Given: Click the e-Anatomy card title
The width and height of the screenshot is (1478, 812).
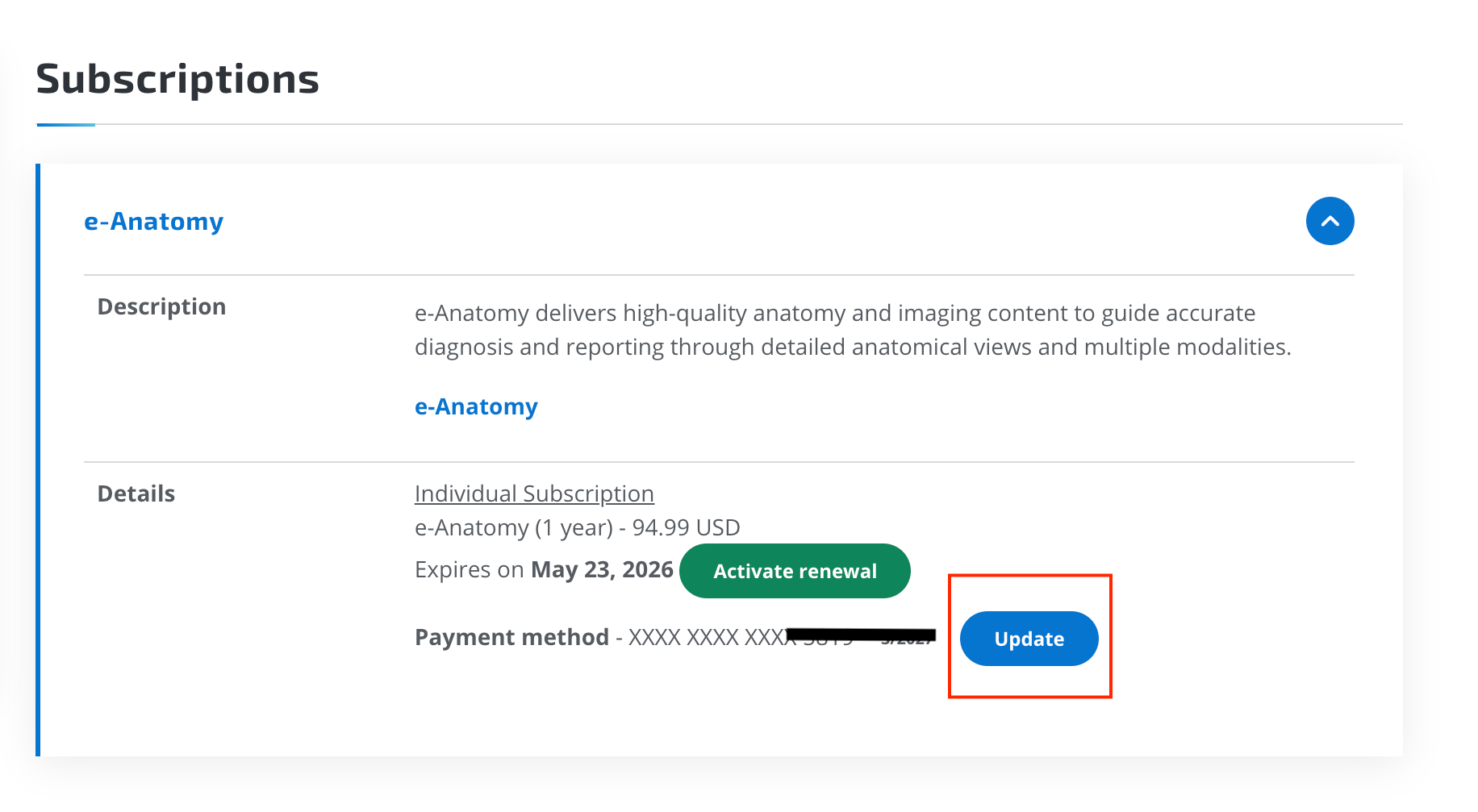Looking at the screenshot, I should click(x=153, y=222).
